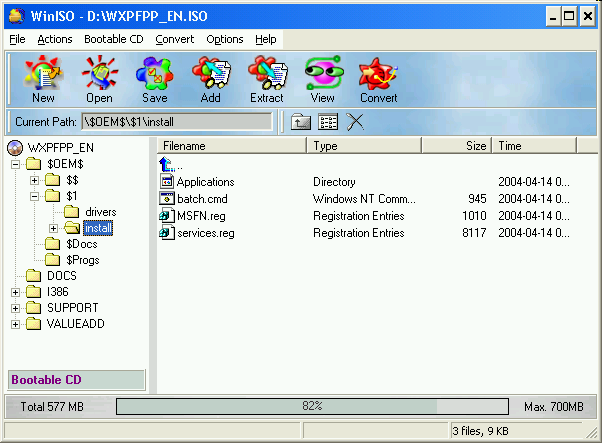Image resolution: width=602 pixels, height=443 pixels.
Task: Click the list view properties icon
Action: (x=328, y=122)
